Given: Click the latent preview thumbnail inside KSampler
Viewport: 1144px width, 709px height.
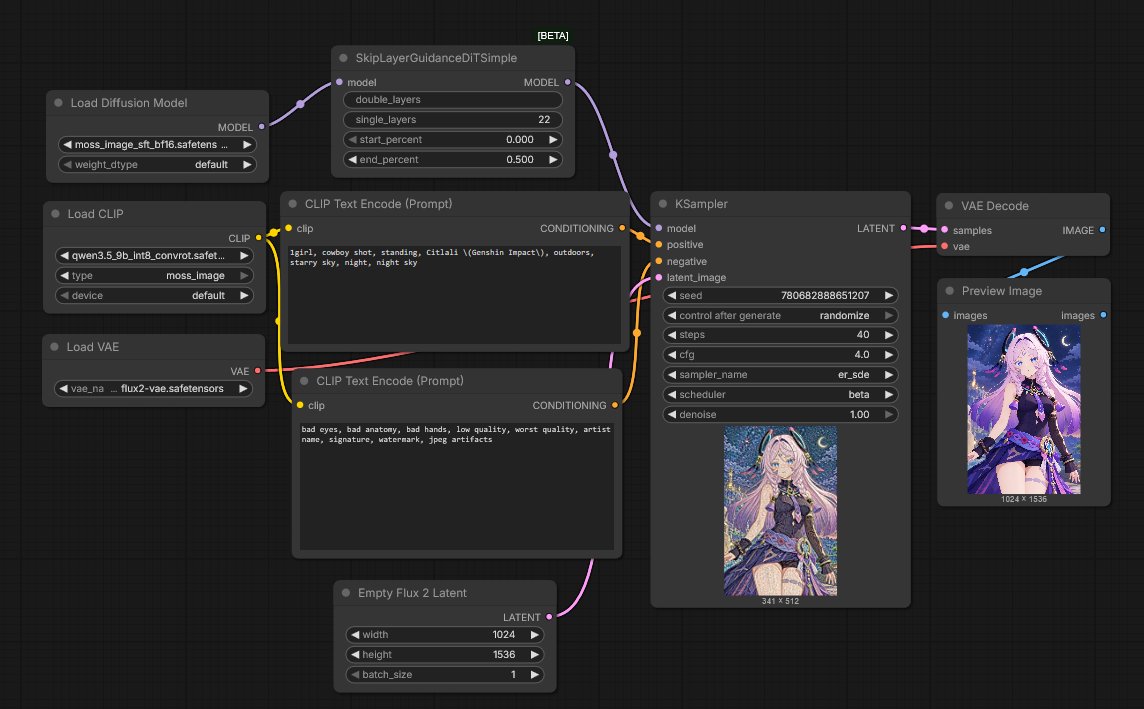Looking at the screenshot, I should 780,511.
